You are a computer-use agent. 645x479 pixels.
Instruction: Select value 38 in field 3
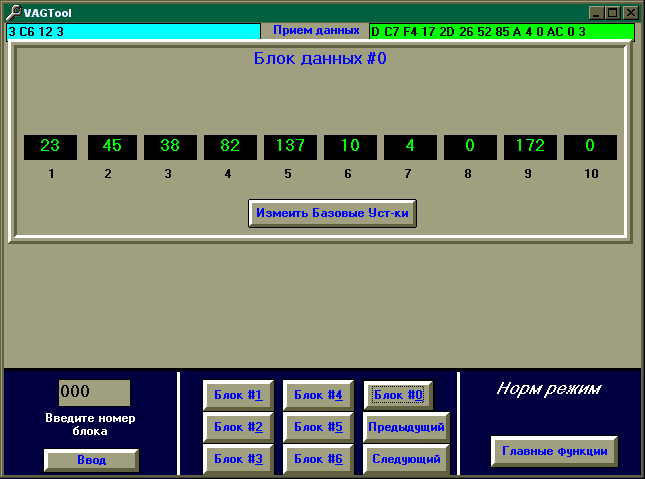(x=170, y=147)
